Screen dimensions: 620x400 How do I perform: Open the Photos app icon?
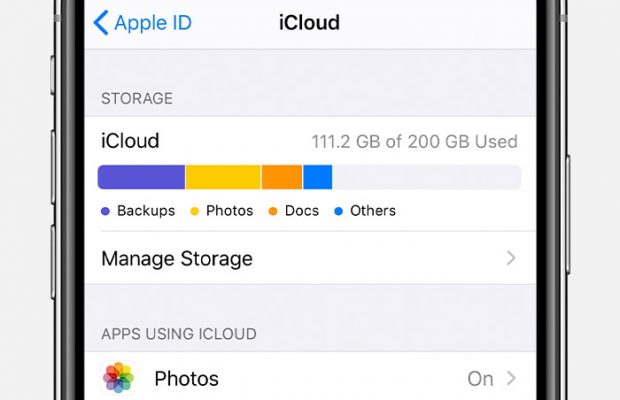(119, 378)
